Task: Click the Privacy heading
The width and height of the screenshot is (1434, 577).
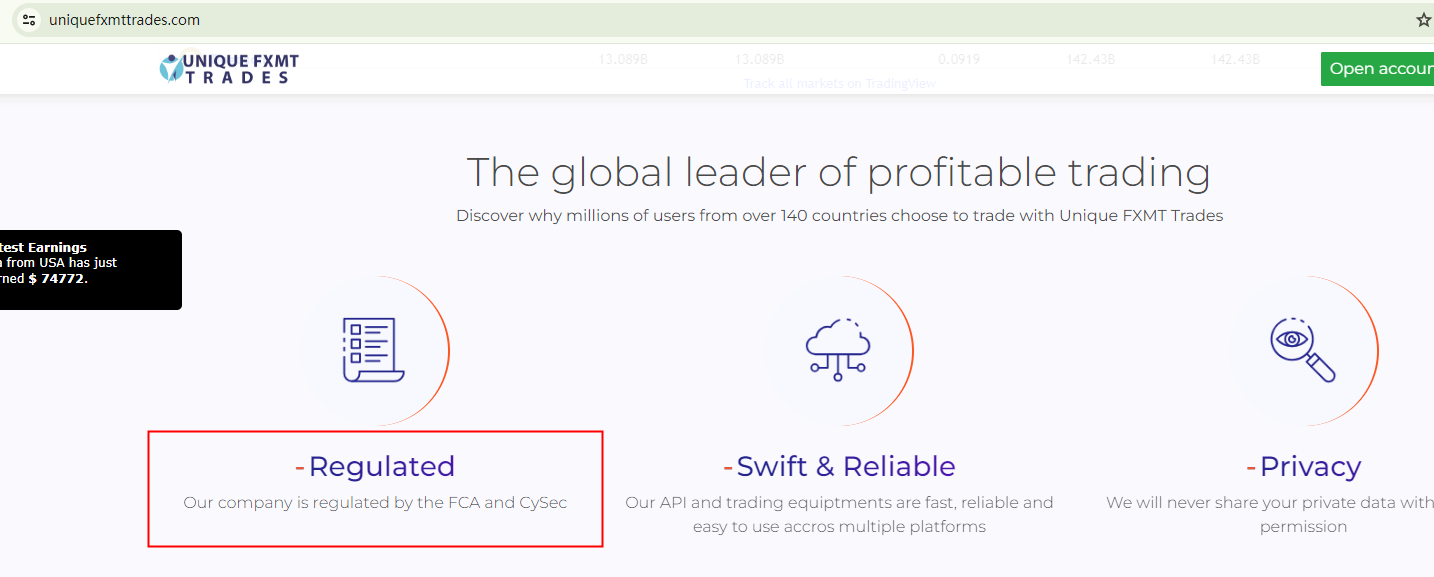Action: (1310, 466)
